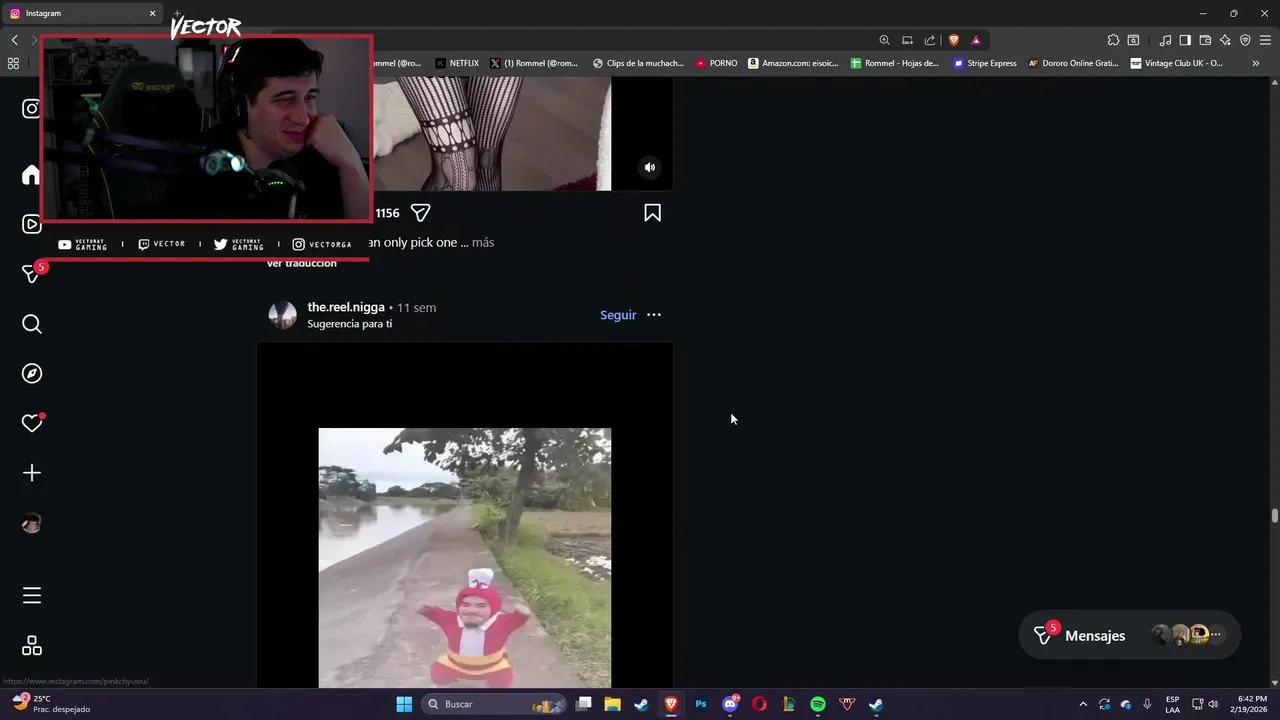
Task: Open Opera browser from the taskbar
Action: [x=760, y=704]
